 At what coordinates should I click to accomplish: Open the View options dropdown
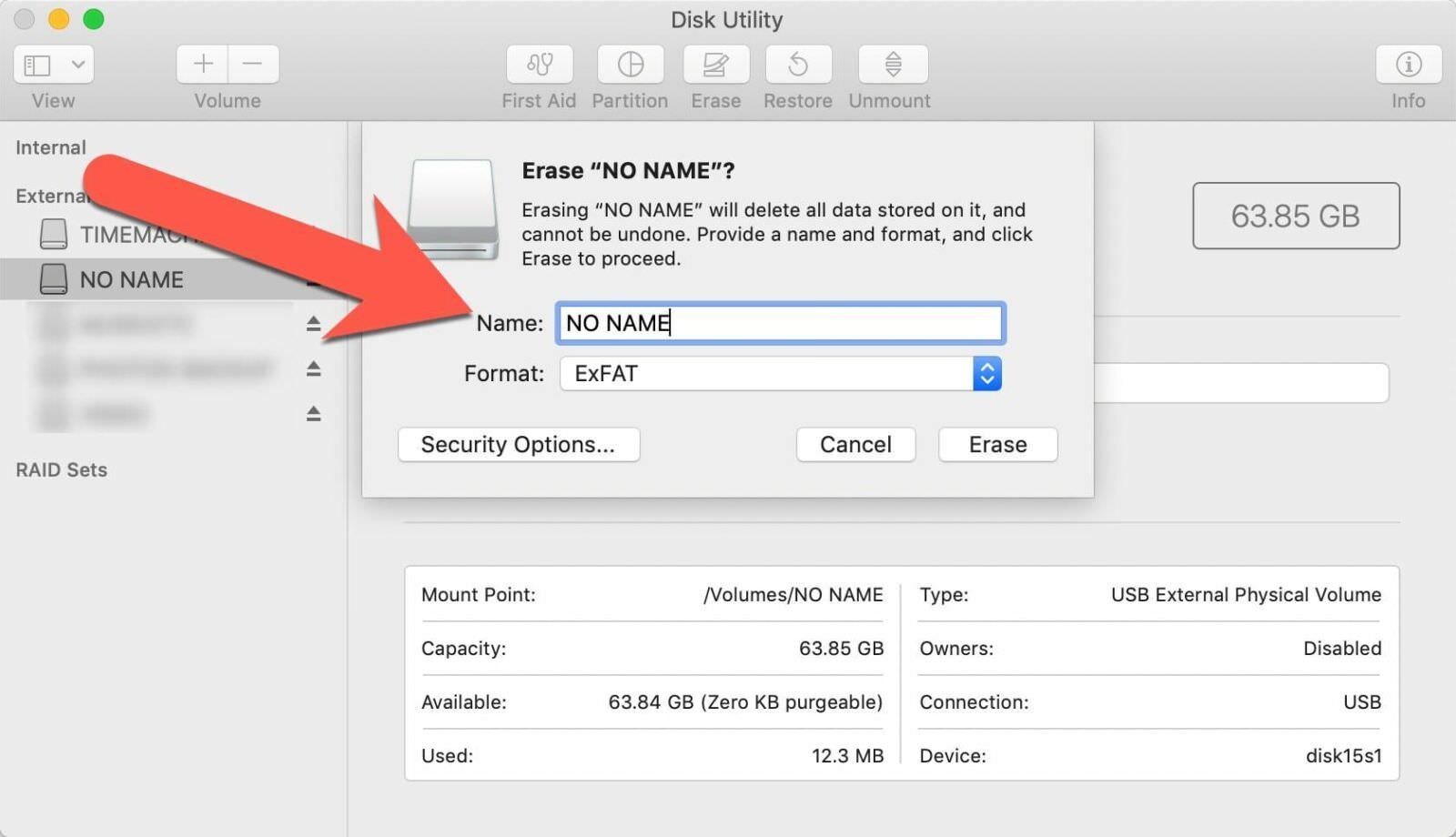pyautogui.click(x=53, y=65)
